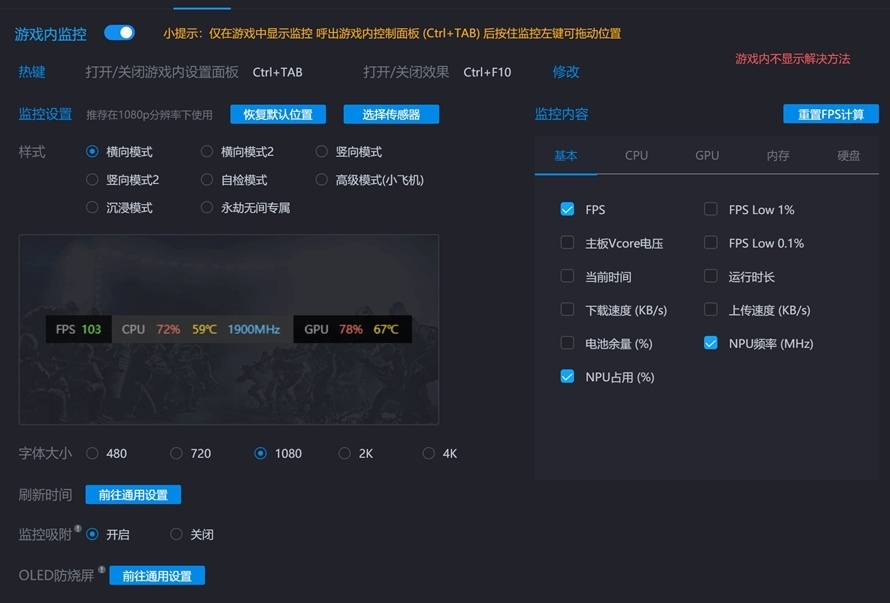Screen dimensions: 890x603
Task: Toggle the 游戏内监控 switch off
Action: (119, 33)
